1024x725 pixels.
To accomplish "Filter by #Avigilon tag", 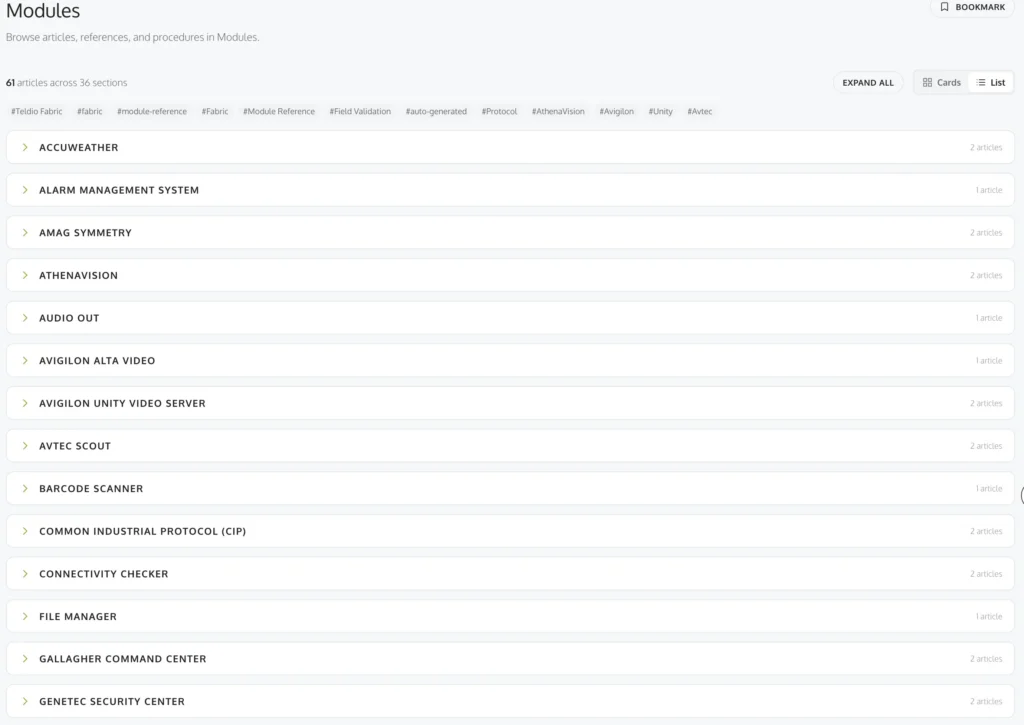I will pos(616,112).
